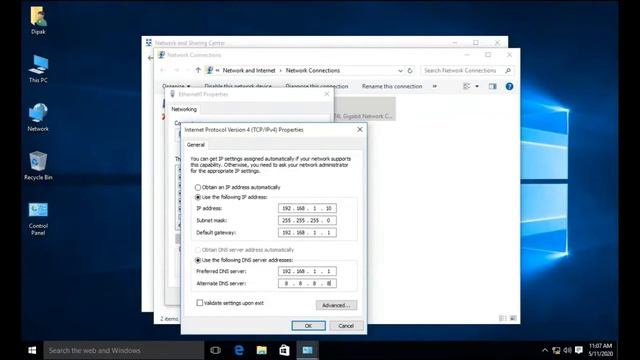
Task: Open the address bar history dropdown
Action: (x=400, y=70)
